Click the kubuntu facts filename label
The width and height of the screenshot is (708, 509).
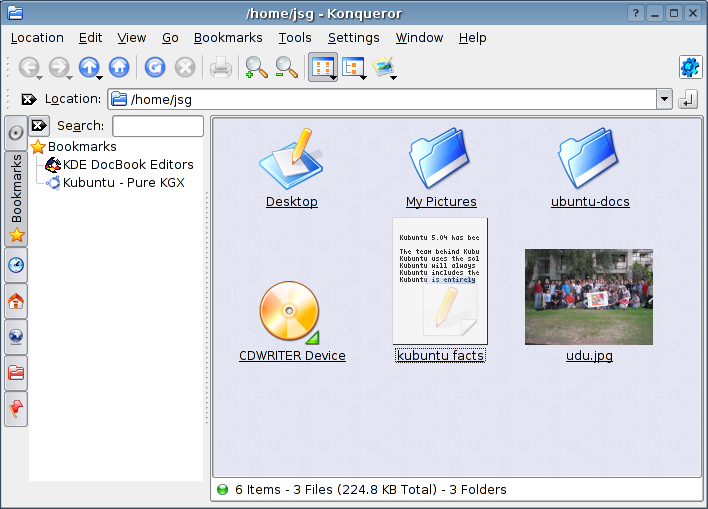pos(440,356)
